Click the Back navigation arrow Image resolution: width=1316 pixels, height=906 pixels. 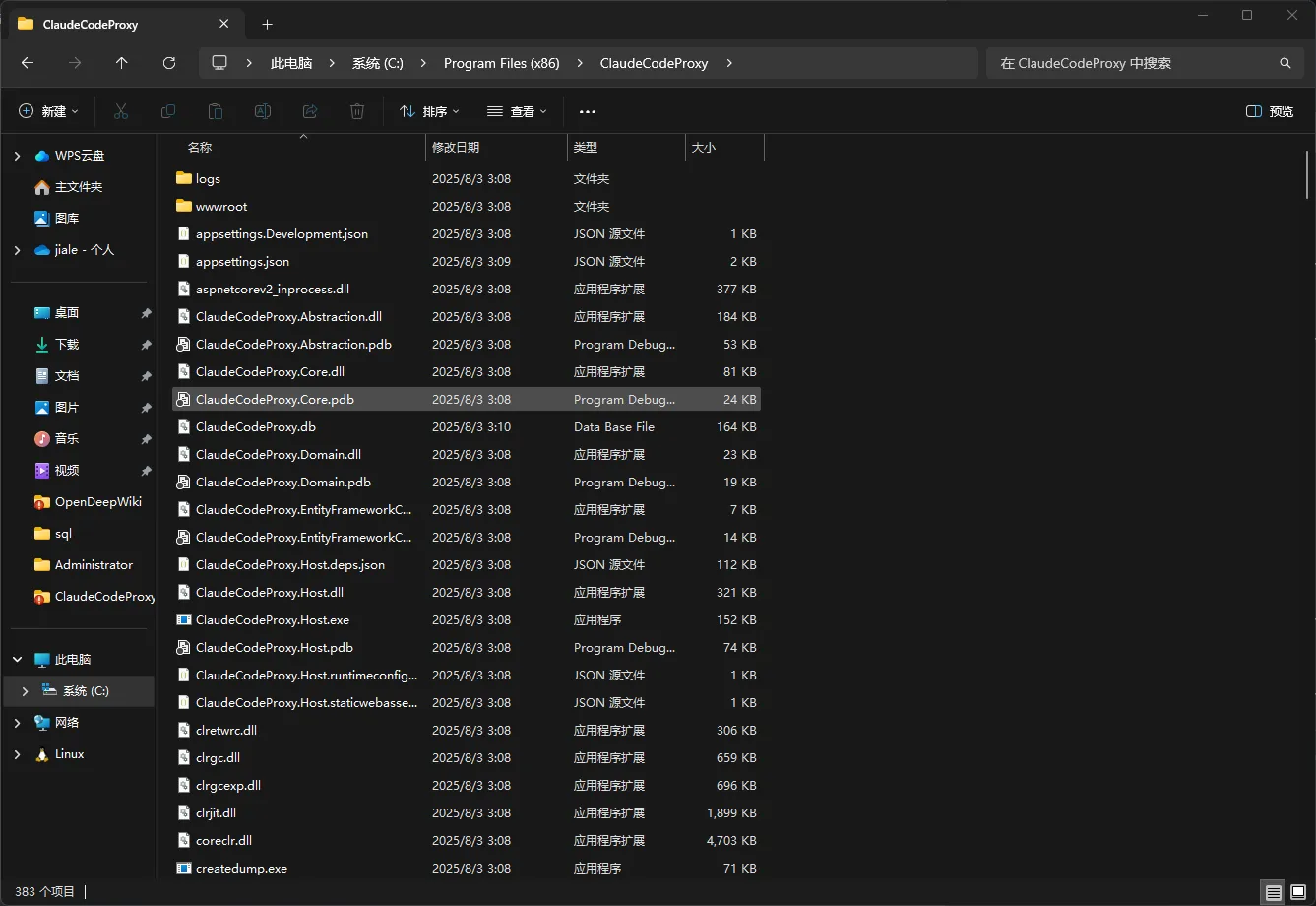(x=28, y=63)
